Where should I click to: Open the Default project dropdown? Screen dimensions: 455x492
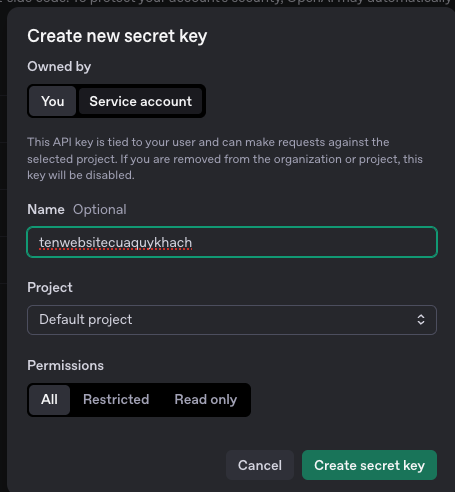pyautogui.click(x=232, y=320)
